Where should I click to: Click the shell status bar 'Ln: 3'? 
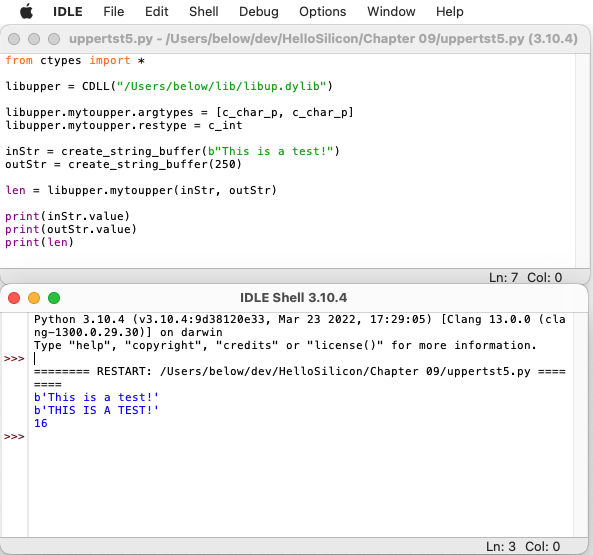[x=501, y=546]
